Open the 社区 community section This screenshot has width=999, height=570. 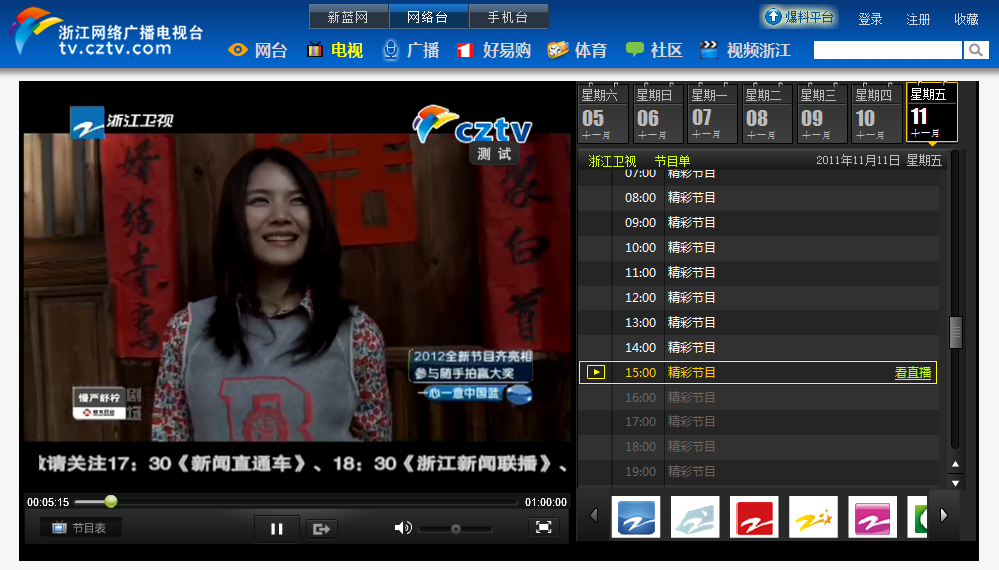point(654,50)
